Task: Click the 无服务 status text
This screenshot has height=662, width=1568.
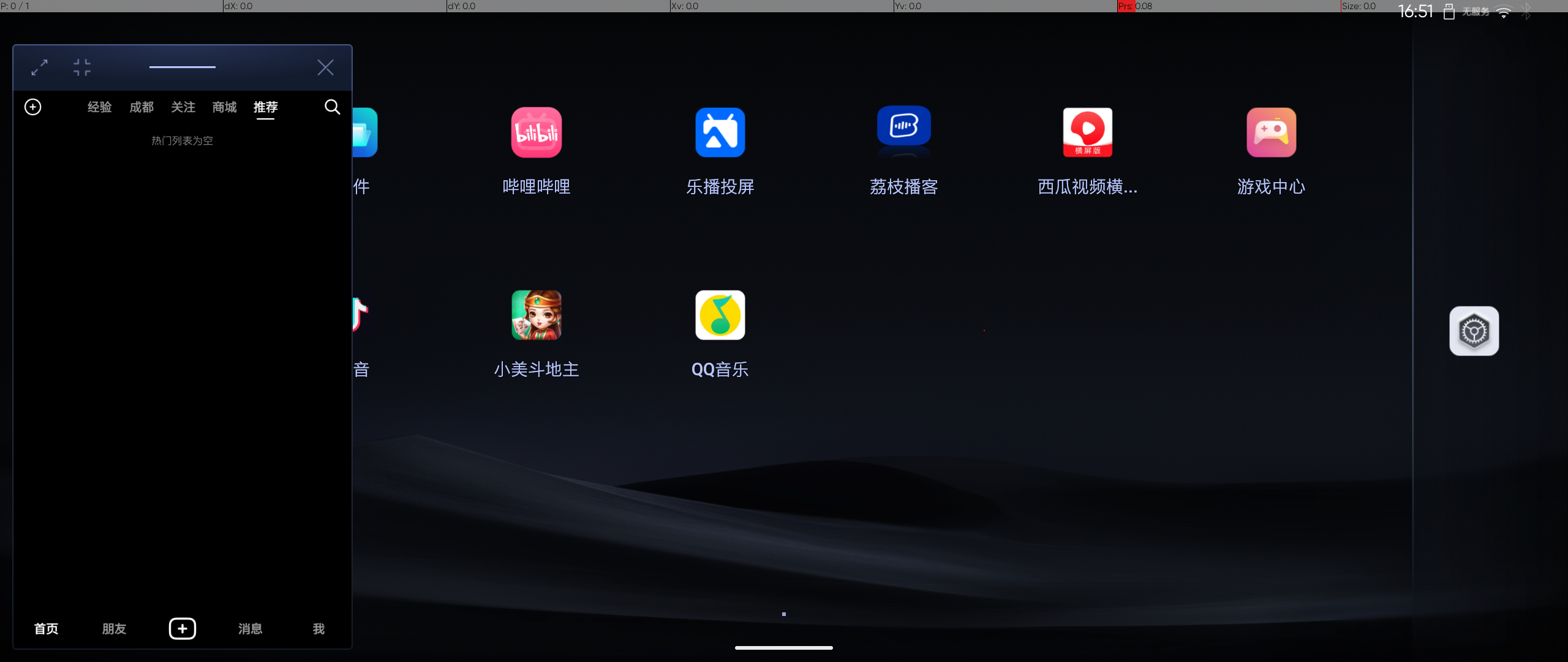Action: (1476, 12)
